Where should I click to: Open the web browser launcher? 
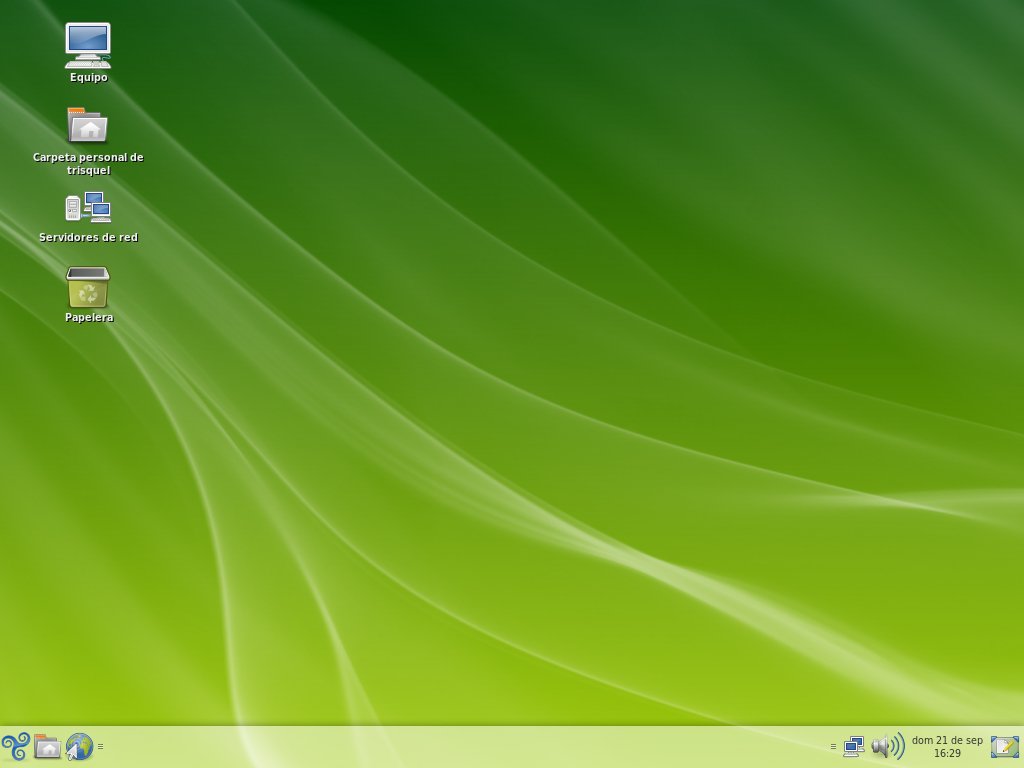tap(79, 746)
